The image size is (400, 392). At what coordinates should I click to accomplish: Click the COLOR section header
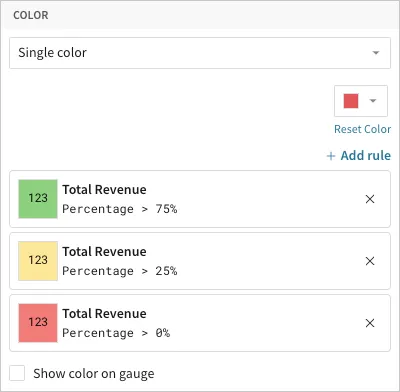[31, 15]
